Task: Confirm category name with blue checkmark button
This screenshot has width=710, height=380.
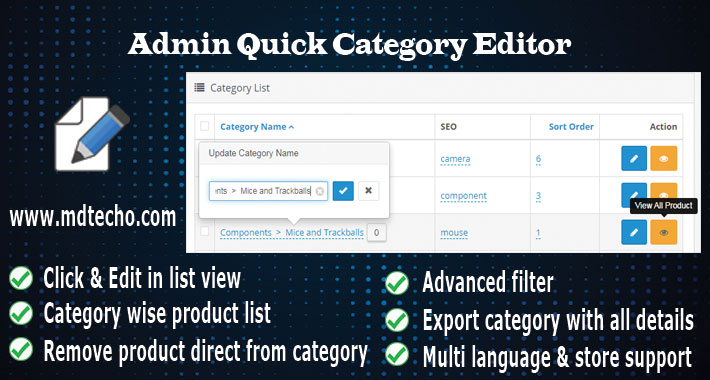Action: tap(343, 191)
